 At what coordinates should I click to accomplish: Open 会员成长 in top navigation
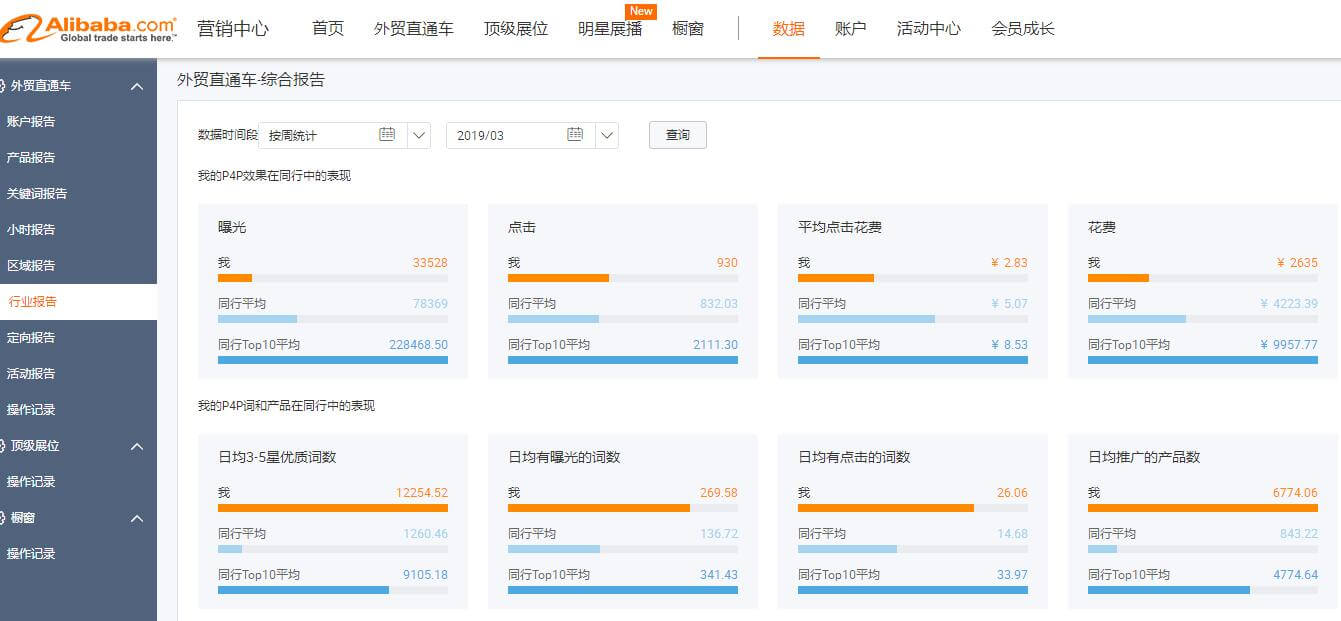pyautogui.click(x=1023, y=29)
